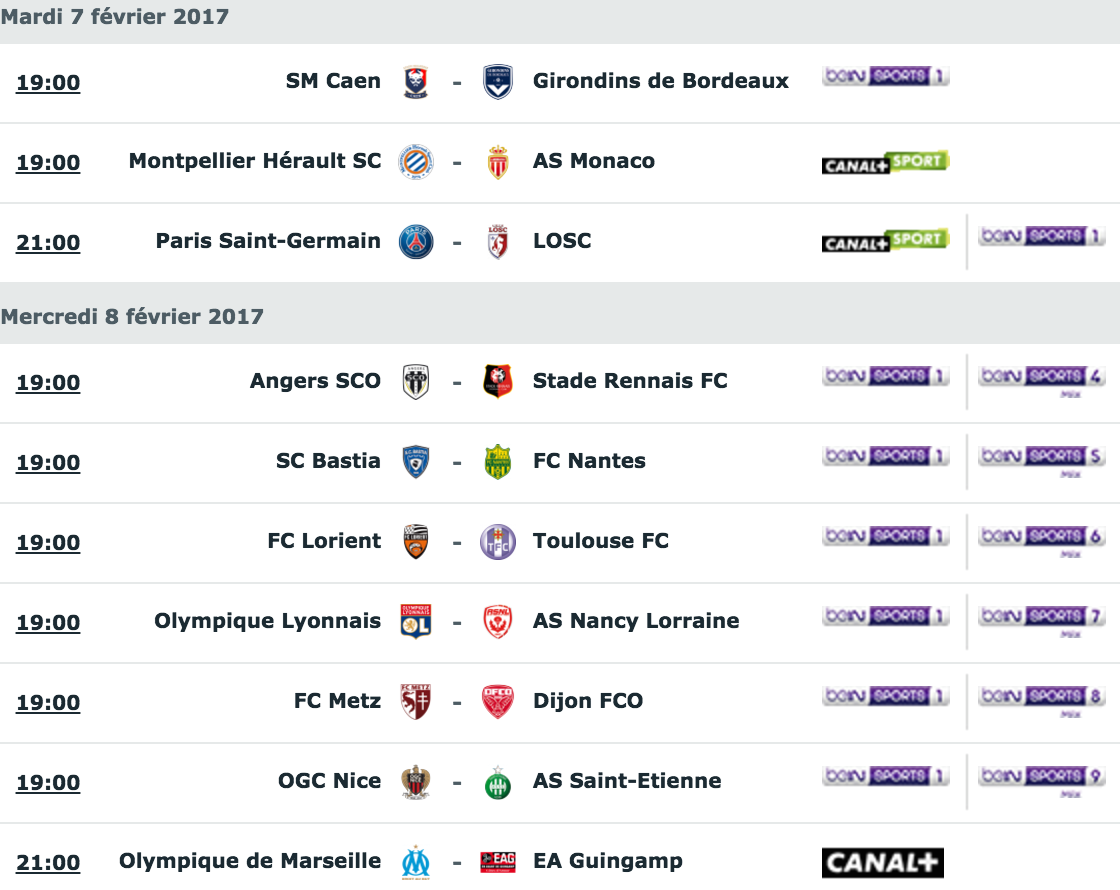Click the Olympique de Marseille logo
This screenshot has height=890, width=1120.
click(x=416, y=862)
